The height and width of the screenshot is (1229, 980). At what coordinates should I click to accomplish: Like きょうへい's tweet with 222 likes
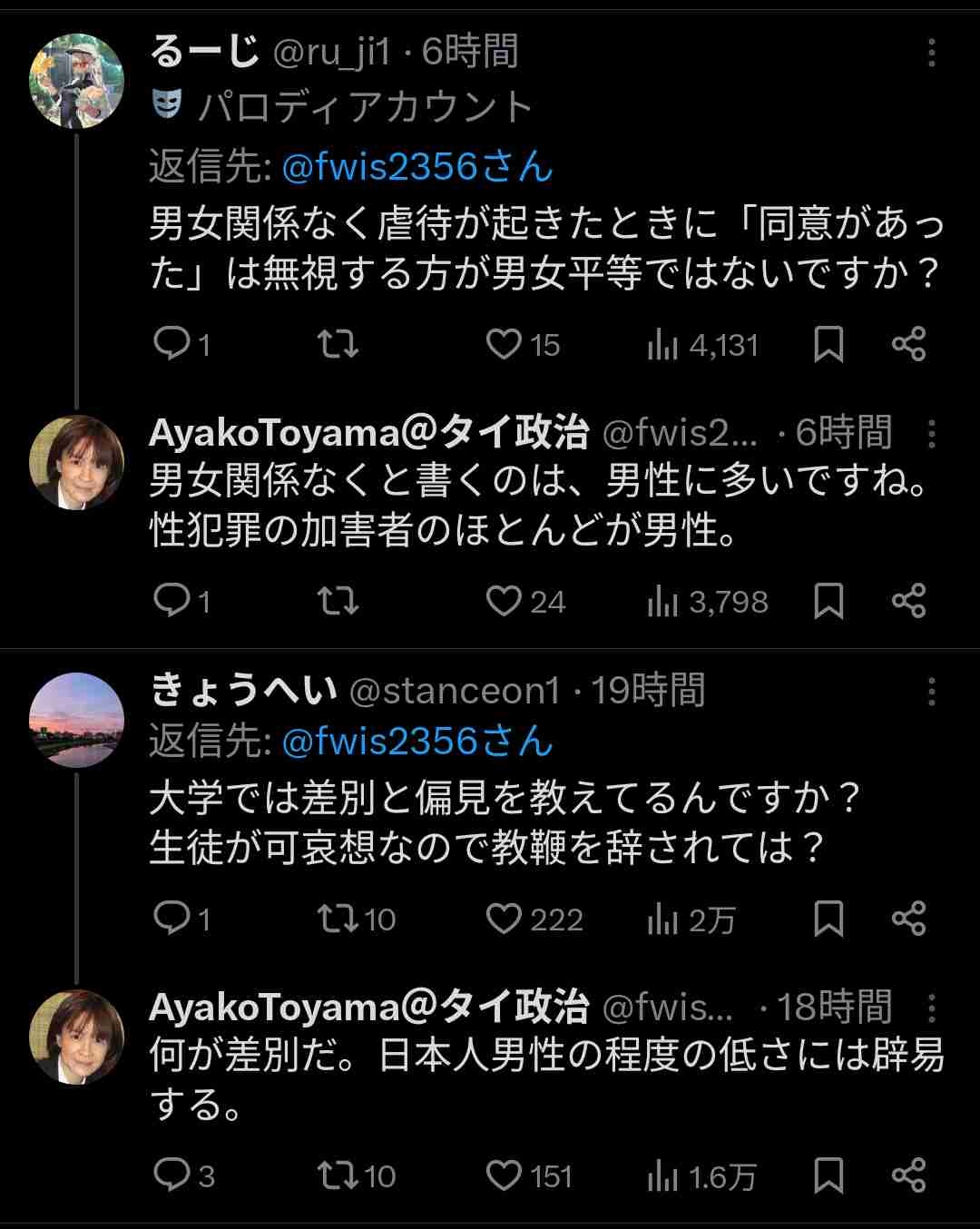pyautogui.click(x=504, y=919)
